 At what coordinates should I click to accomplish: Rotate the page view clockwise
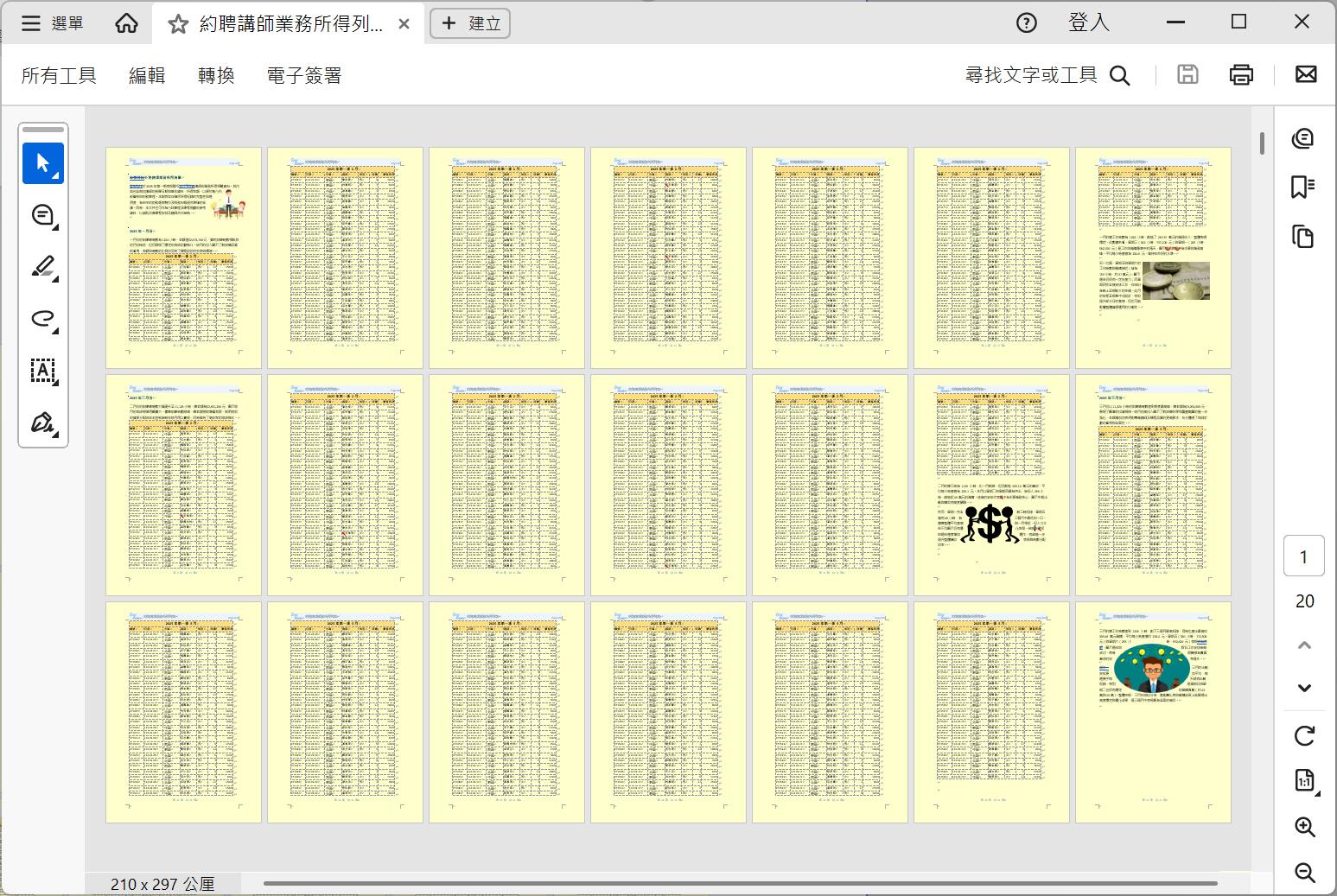(x=1304, y=736)
